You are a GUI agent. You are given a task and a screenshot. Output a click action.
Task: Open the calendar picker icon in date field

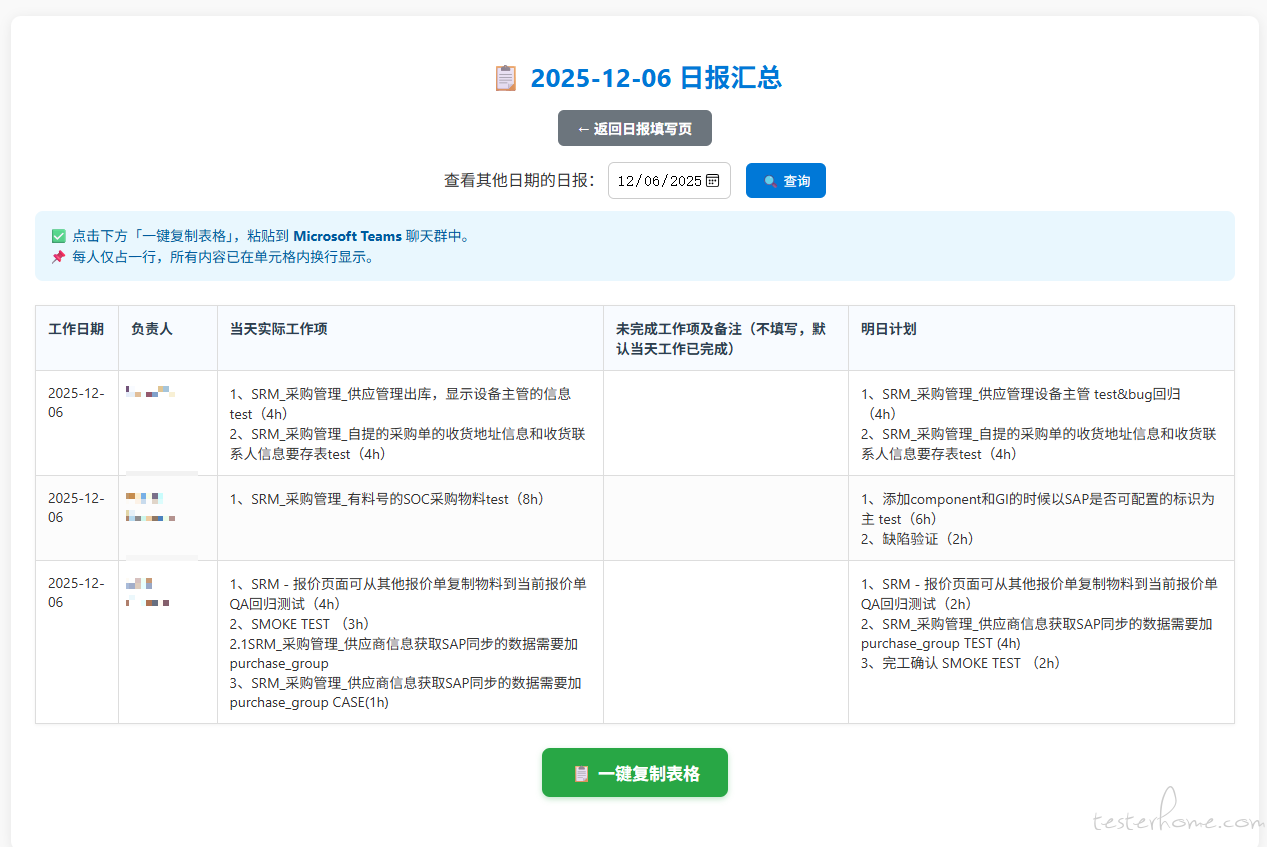pyautogui.click(x=713, y=181)
